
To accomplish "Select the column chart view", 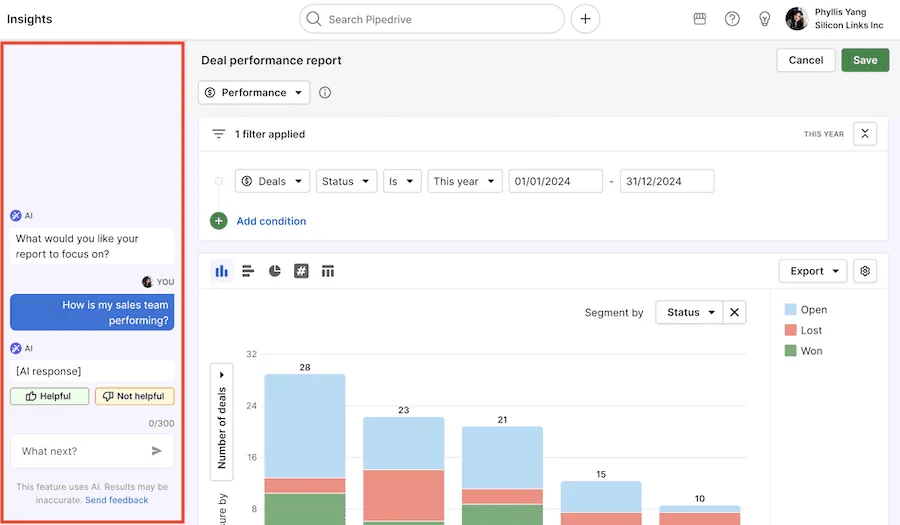I will 222,271.
